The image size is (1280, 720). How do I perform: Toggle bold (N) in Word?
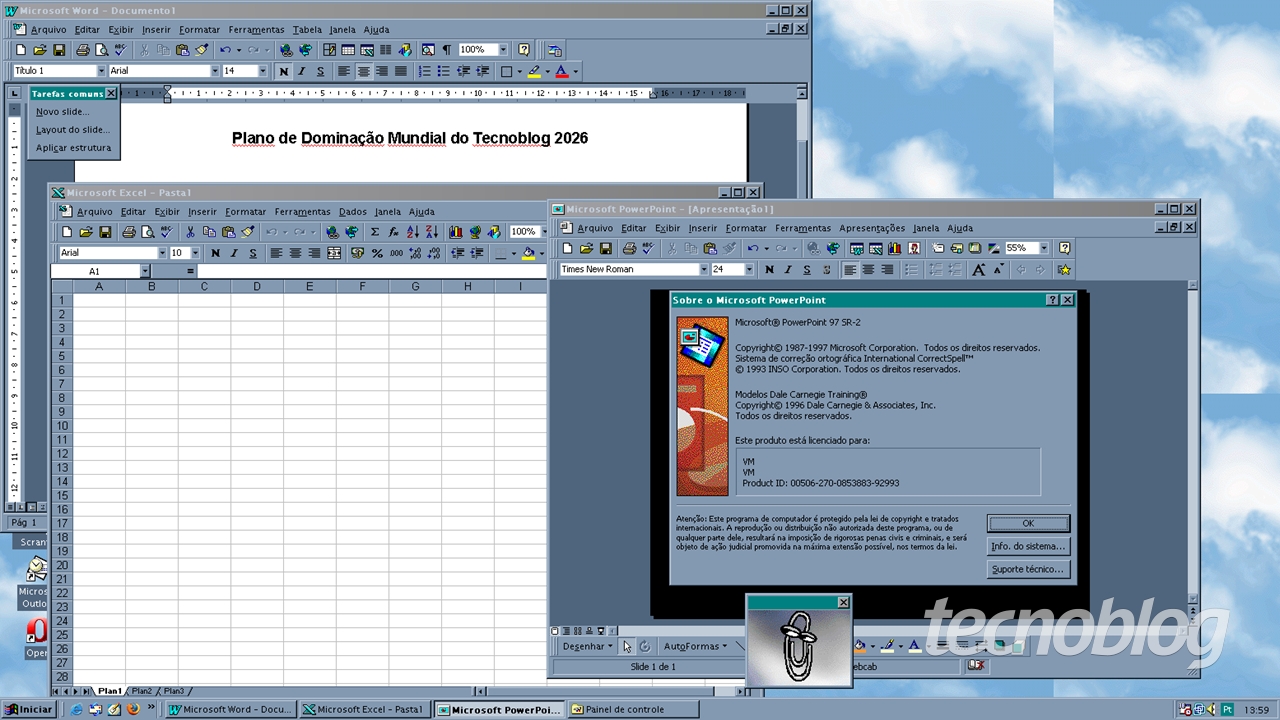click(x=284, y=71)
